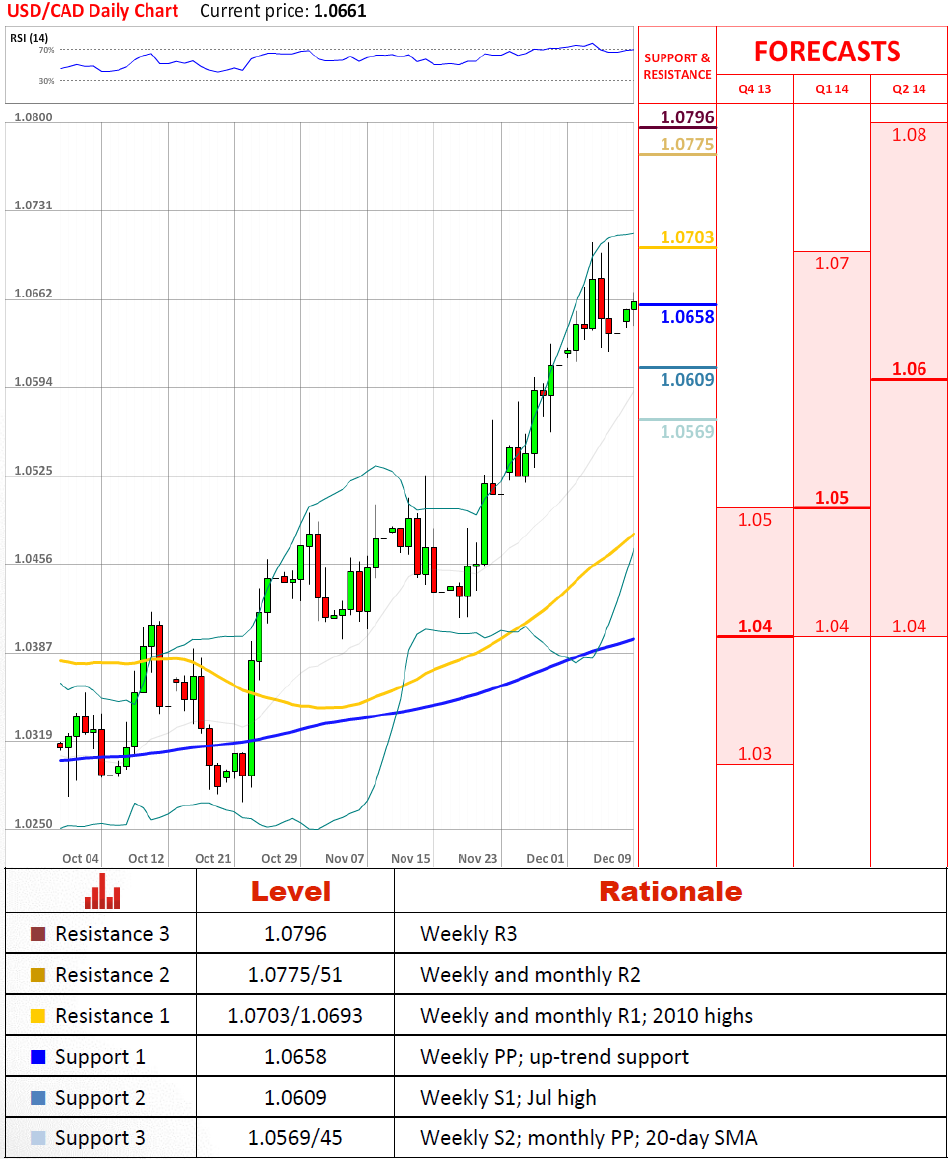The image size is (950, 1159).
Task: Click the Support 2 row label
Action: [100, 1098]
